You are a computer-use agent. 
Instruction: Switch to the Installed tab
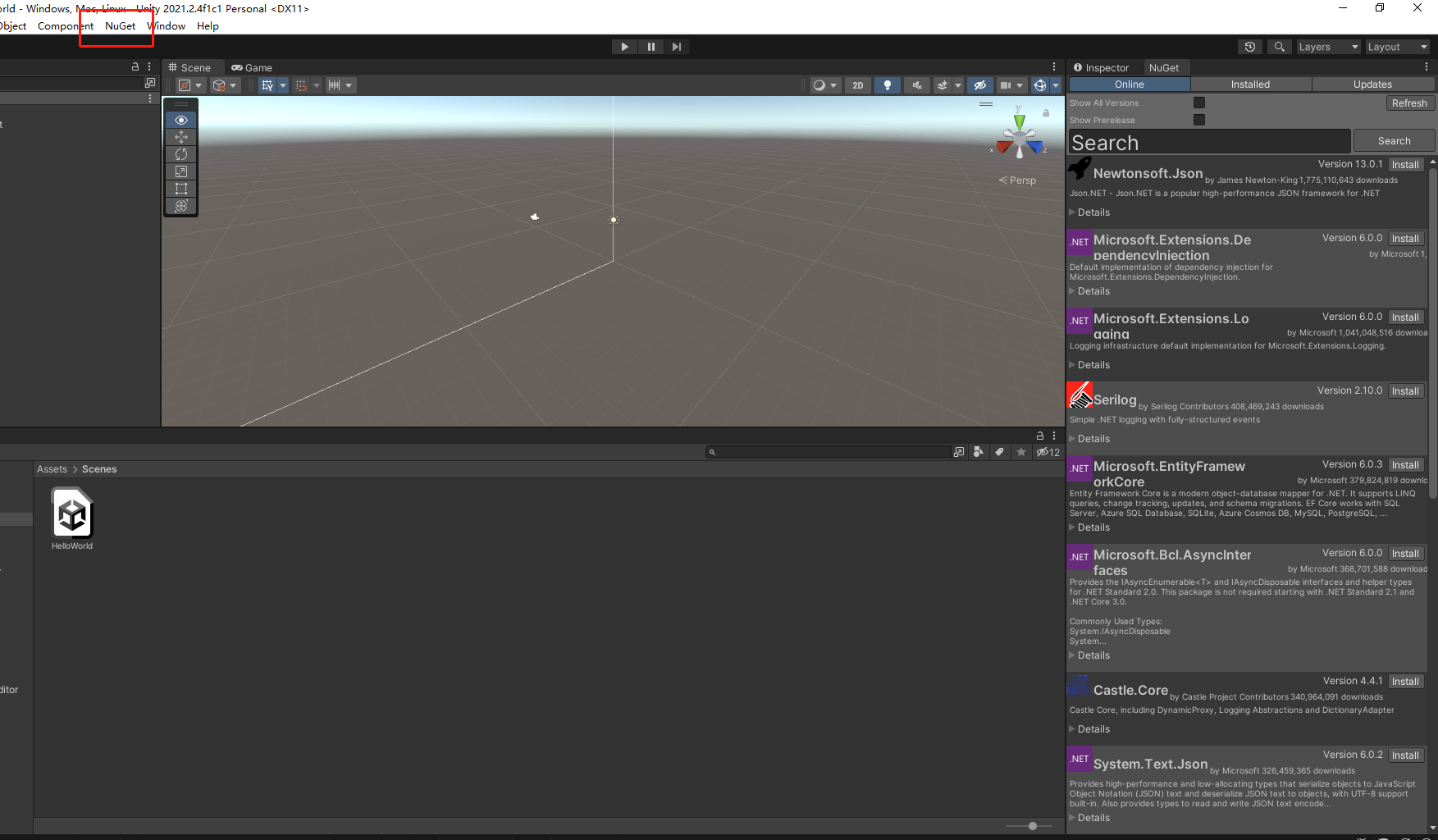pos(1250,84)
